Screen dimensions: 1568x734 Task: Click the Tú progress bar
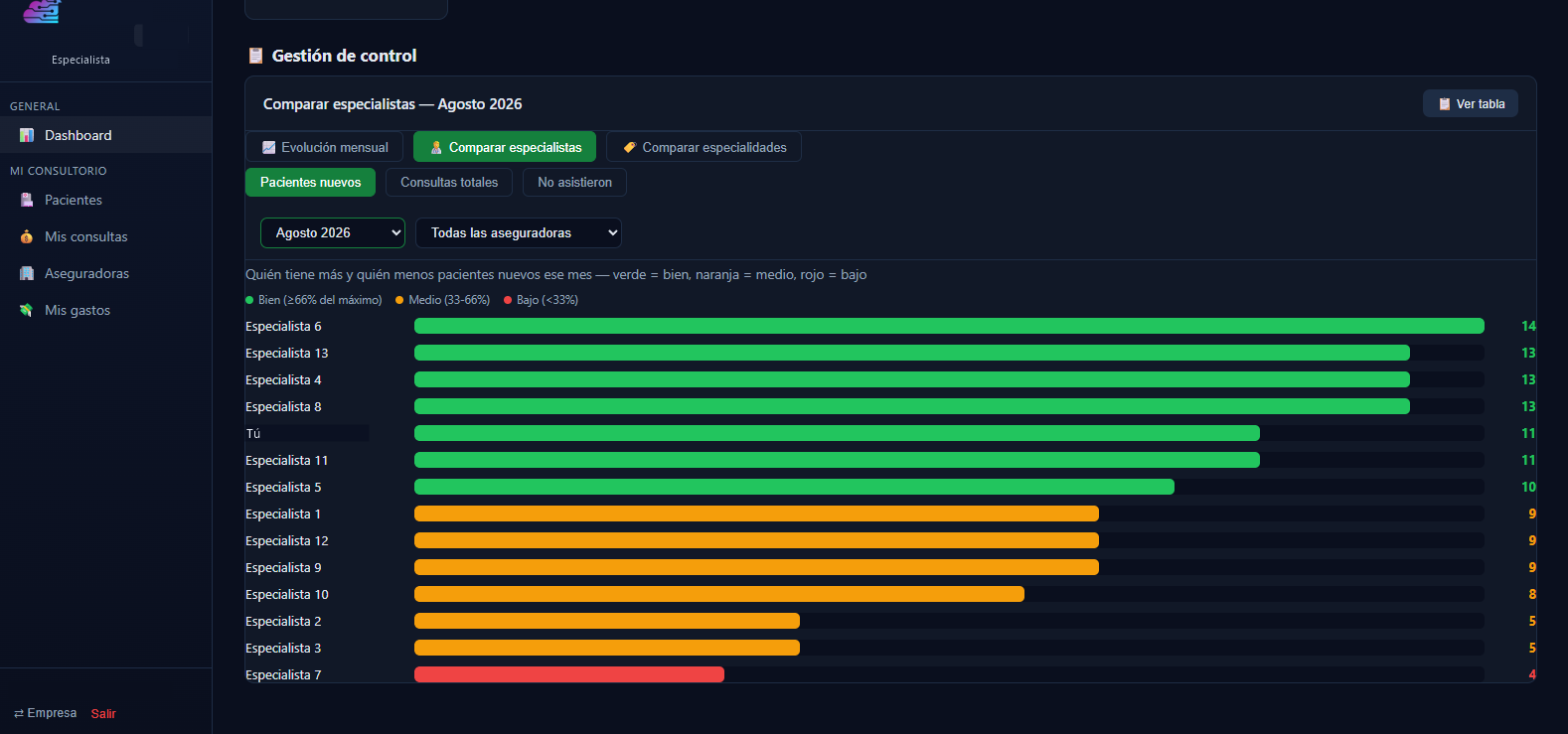837,433
